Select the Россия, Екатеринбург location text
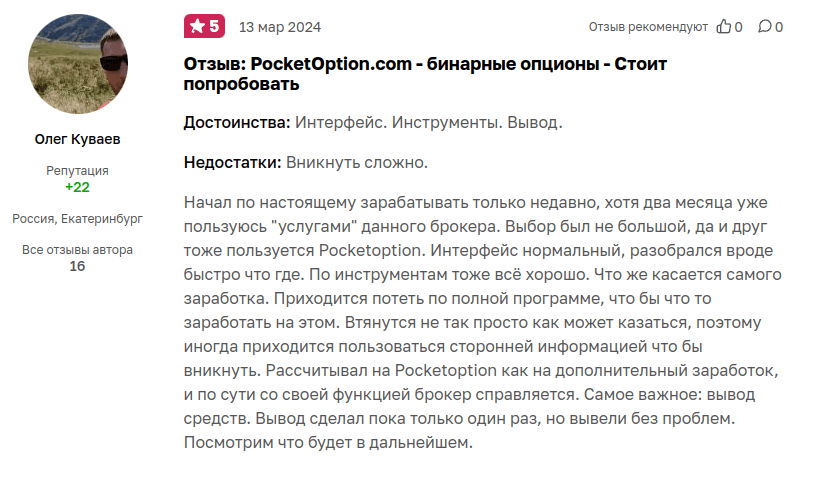 [77, 218]
